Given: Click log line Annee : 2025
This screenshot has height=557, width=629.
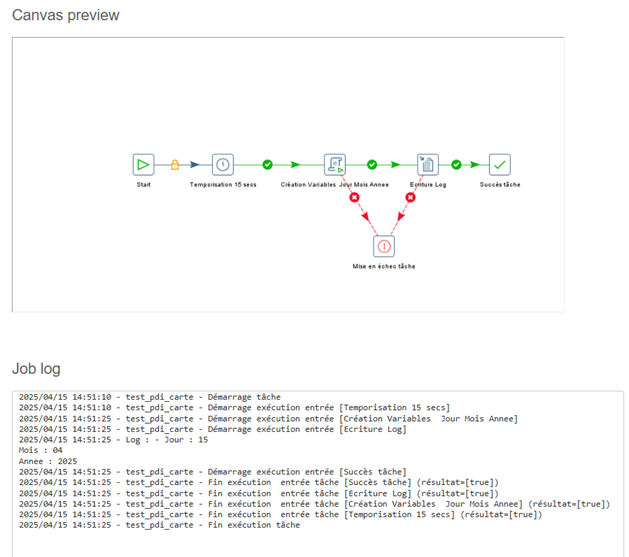Looking at the screenshot, I should [48, 461].
